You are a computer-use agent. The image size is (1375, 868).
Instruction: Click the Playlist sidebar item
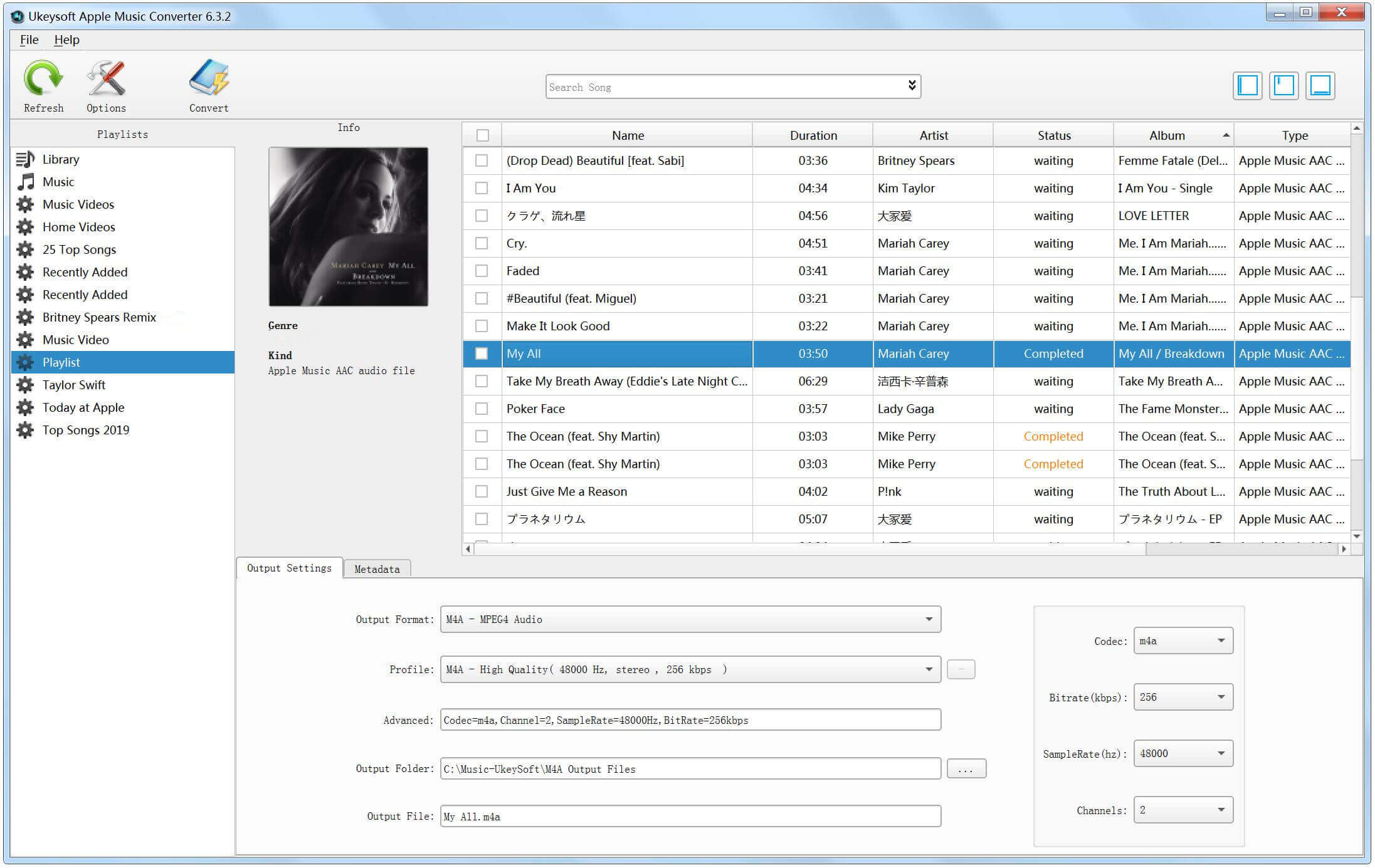(120, 362)
